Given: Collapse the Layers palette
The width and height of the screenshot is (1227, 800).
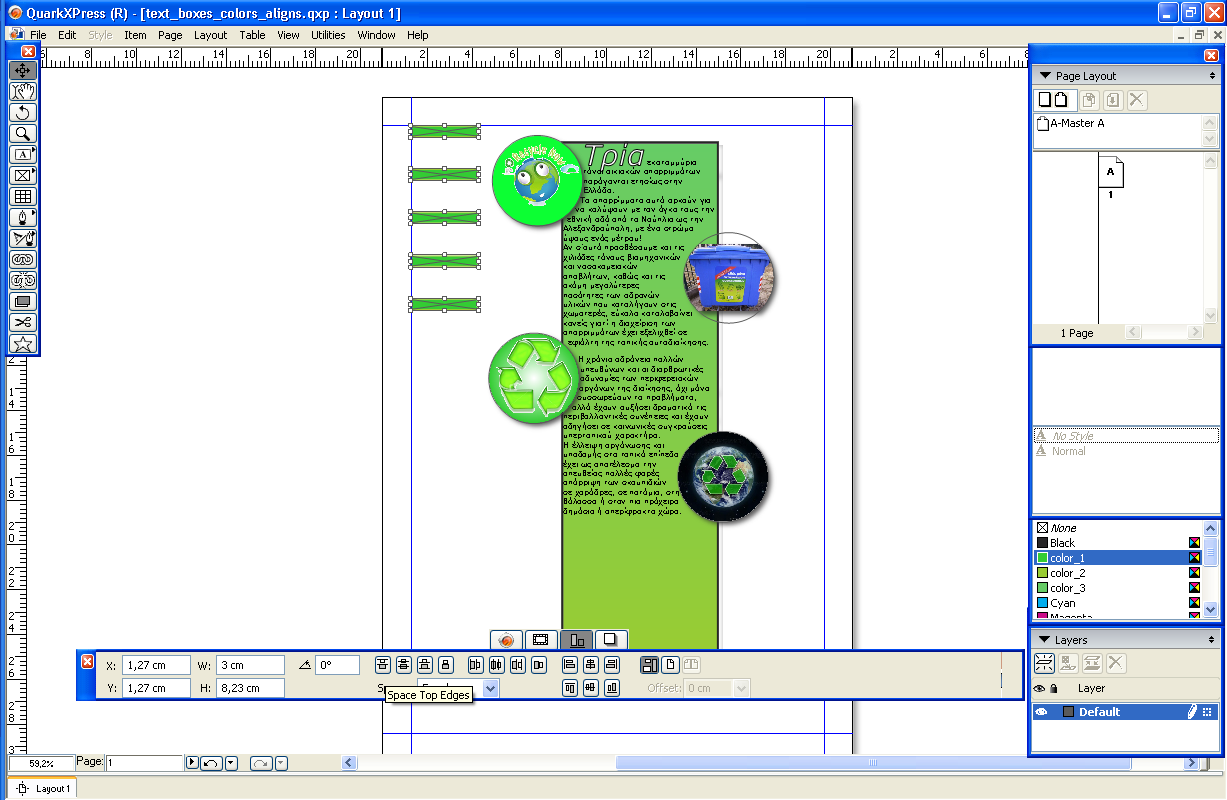Looking at the screenshot, I should (1045, 640).
